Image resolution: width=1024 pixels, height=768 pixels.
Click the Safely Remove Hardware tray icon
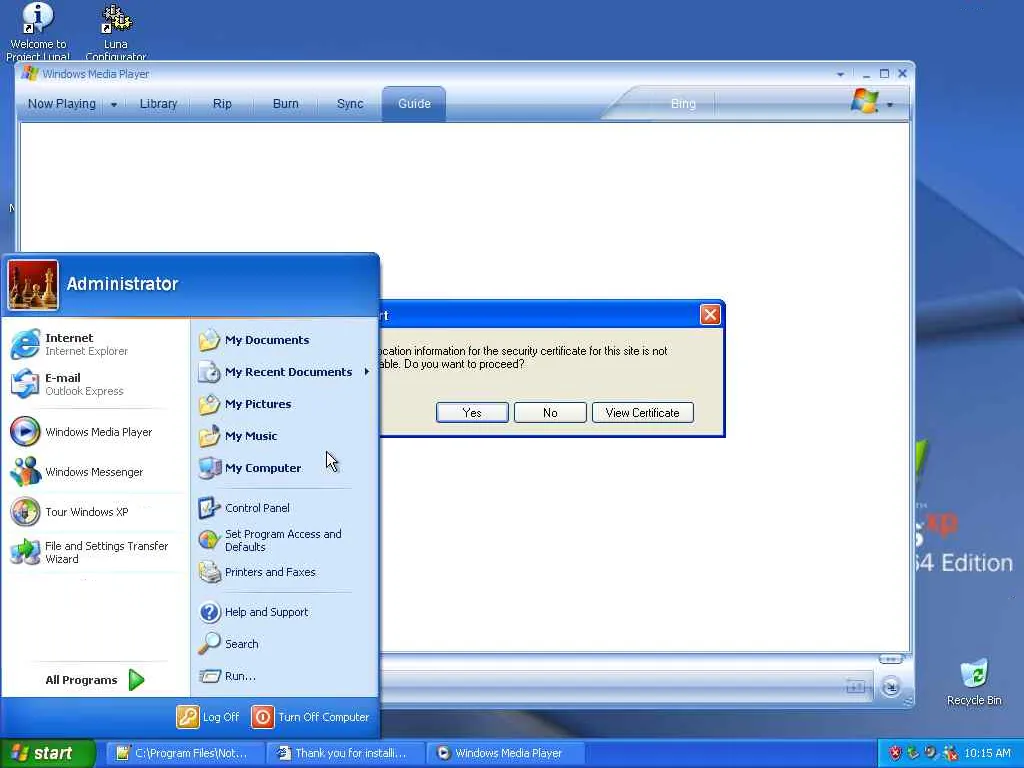click(x=913, y=753)
